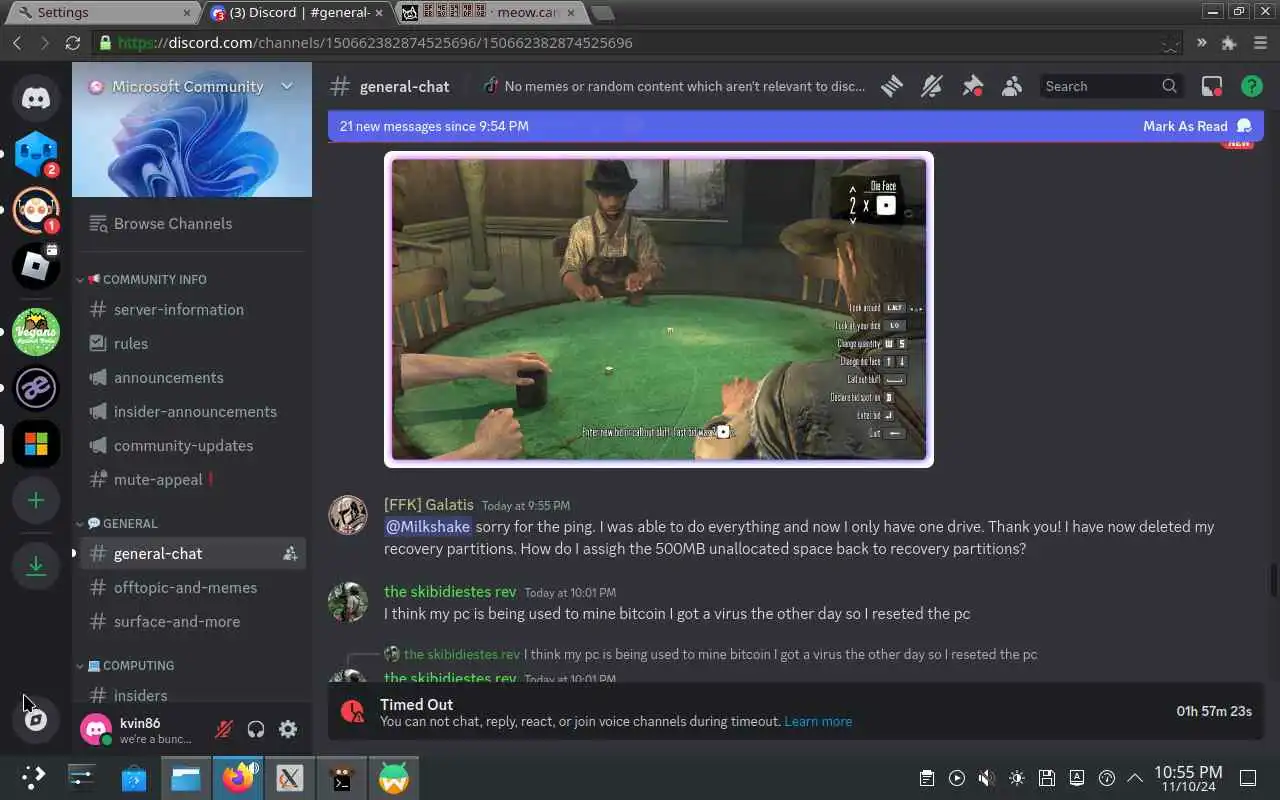The height and width of the screenshot is (800, 1280).
Task: Open the surface-and-more channel
Action: [192, 622]
